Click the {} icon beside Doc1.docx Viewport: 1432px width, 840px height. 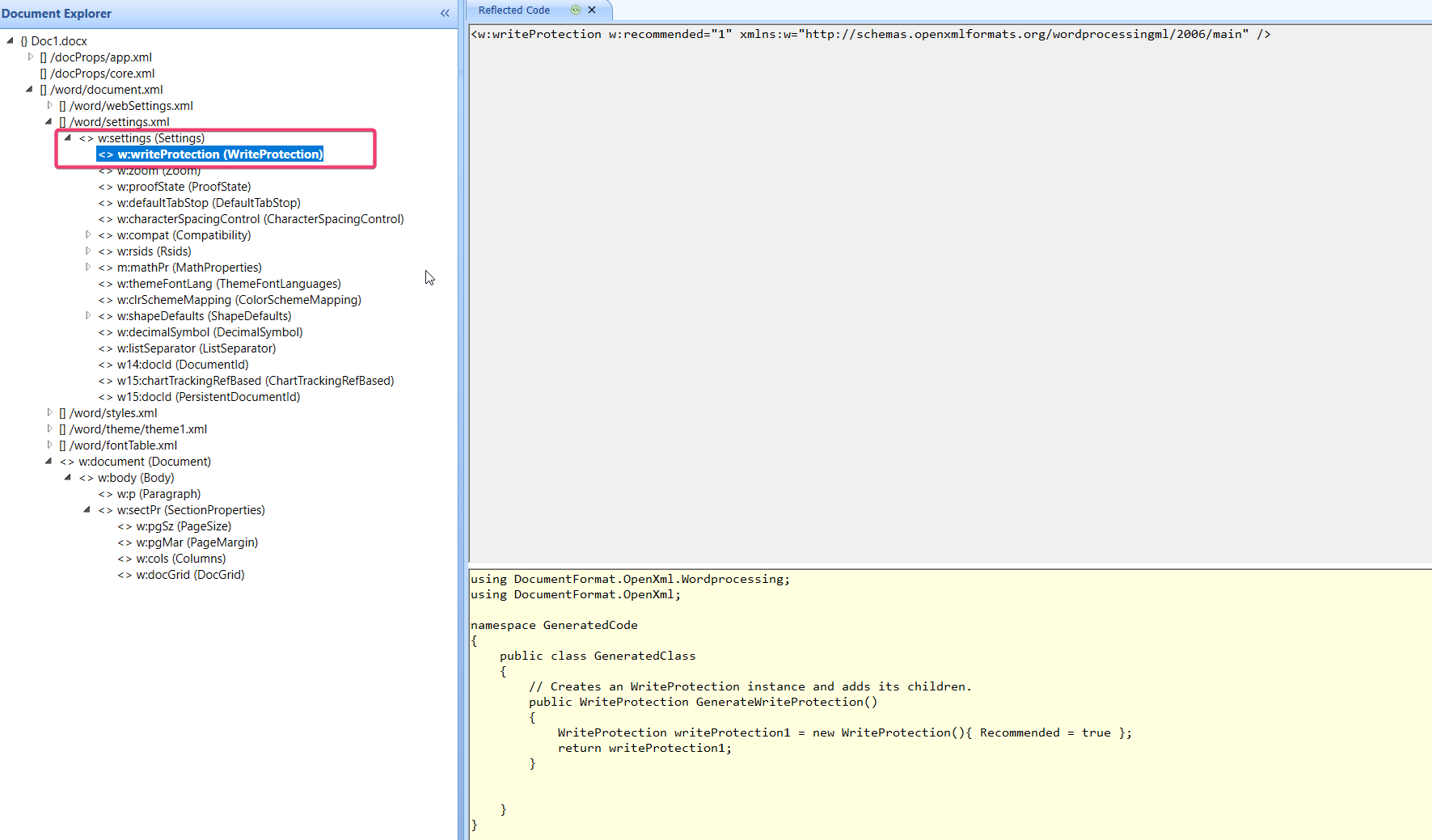point(23,40)
